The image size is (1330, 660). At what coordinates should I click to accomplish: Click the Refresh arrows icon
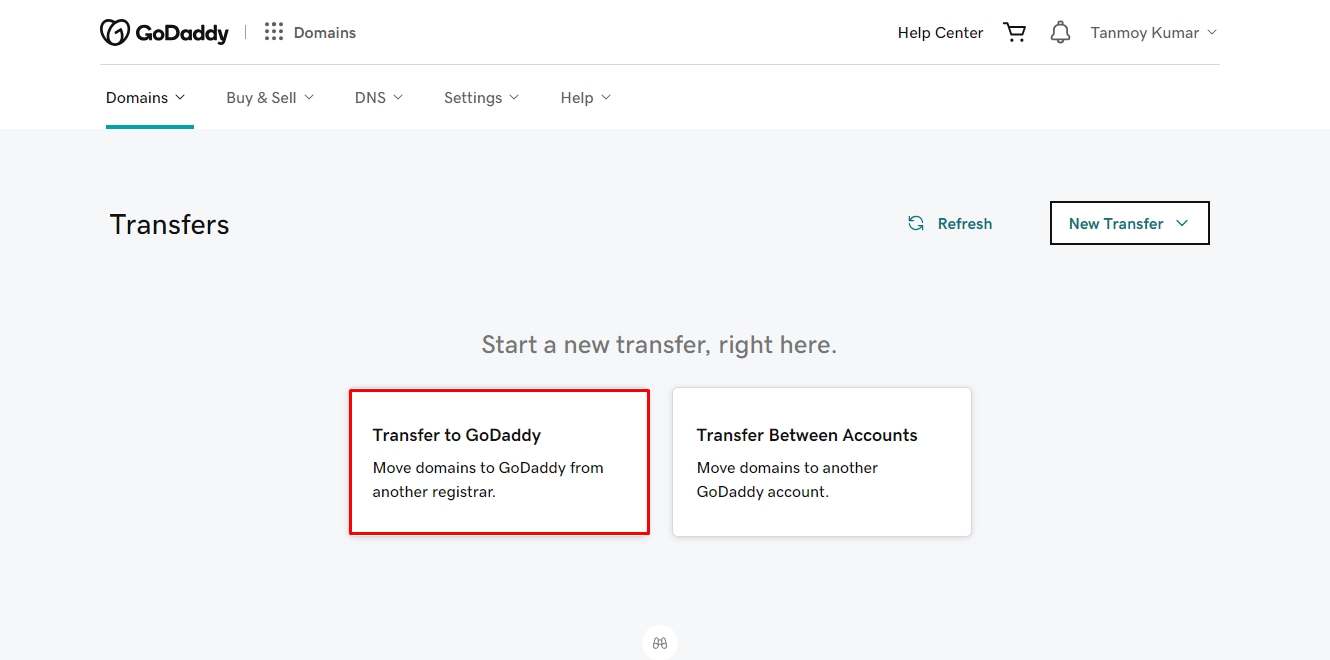pos(915,223)
